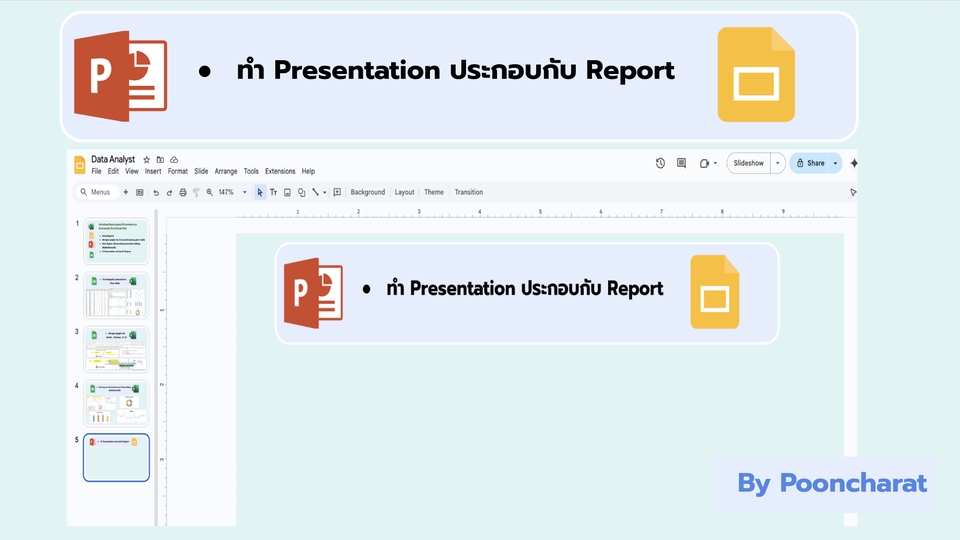Open the Arrange menu

[226, 171]
